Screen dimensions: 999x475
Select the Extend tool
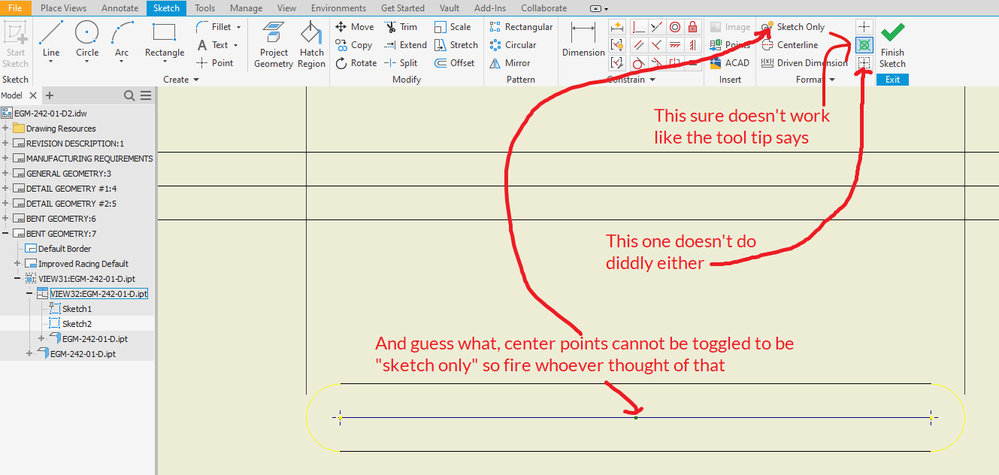pyautogui.click(x=405, y=45)
